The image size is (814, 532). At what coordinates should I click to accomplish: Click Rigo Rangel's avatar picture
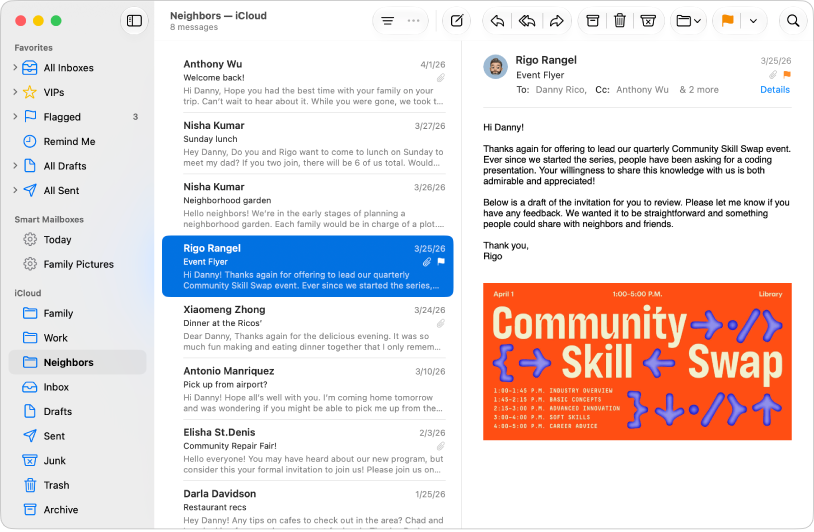(495, 66)
